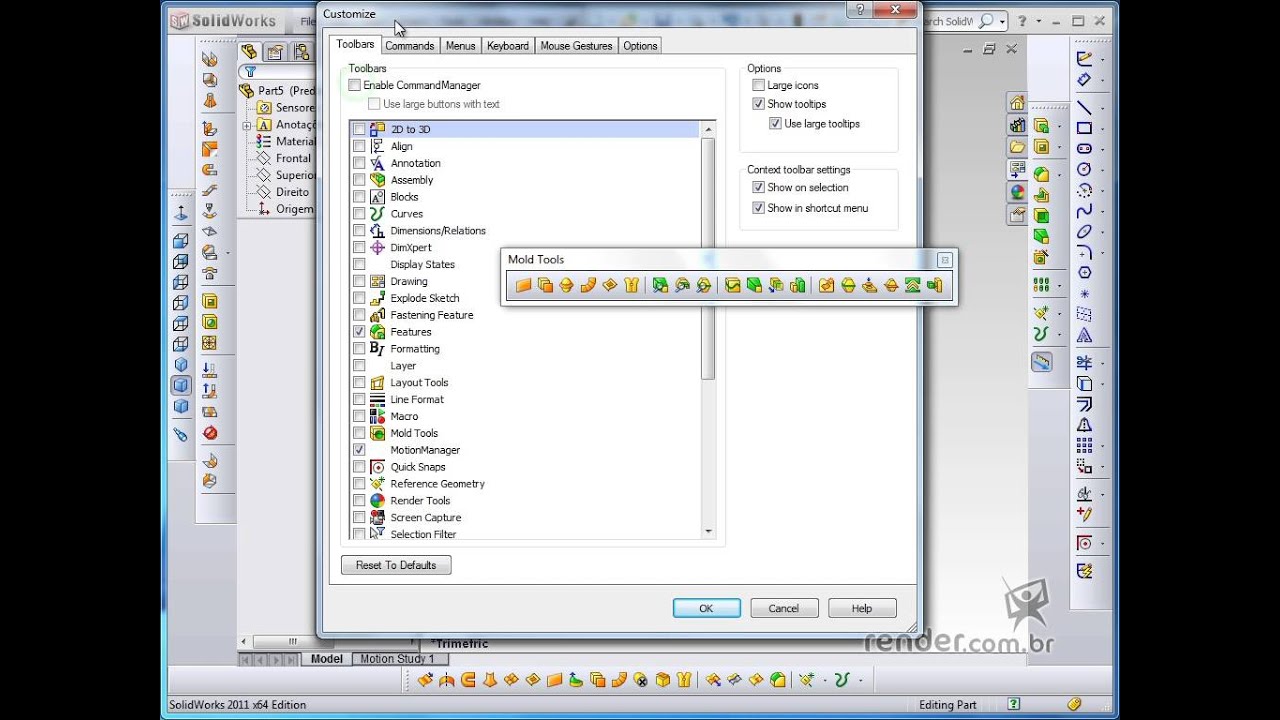Select the Model tab at bottom
This screenshot has width=1280, height=720.
(x=327, y=659)
